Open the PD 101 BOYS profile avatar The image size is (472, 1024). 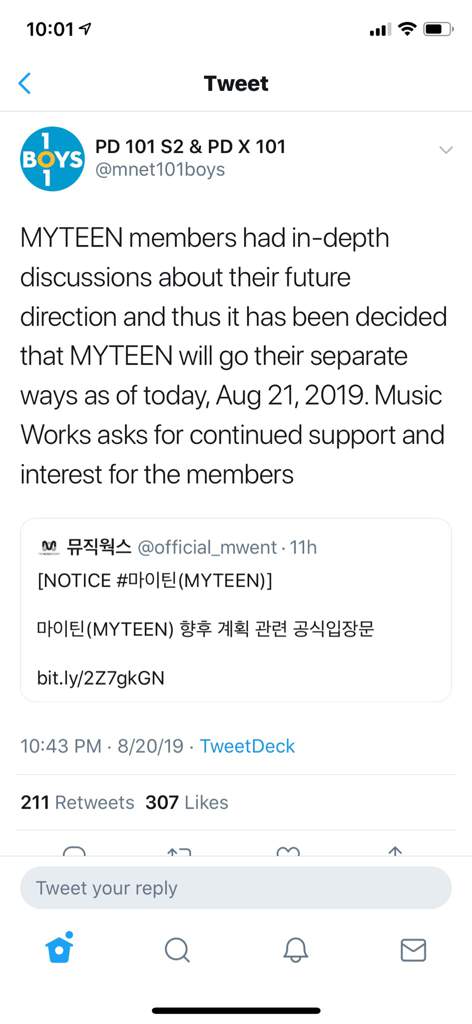pos(53,159)
